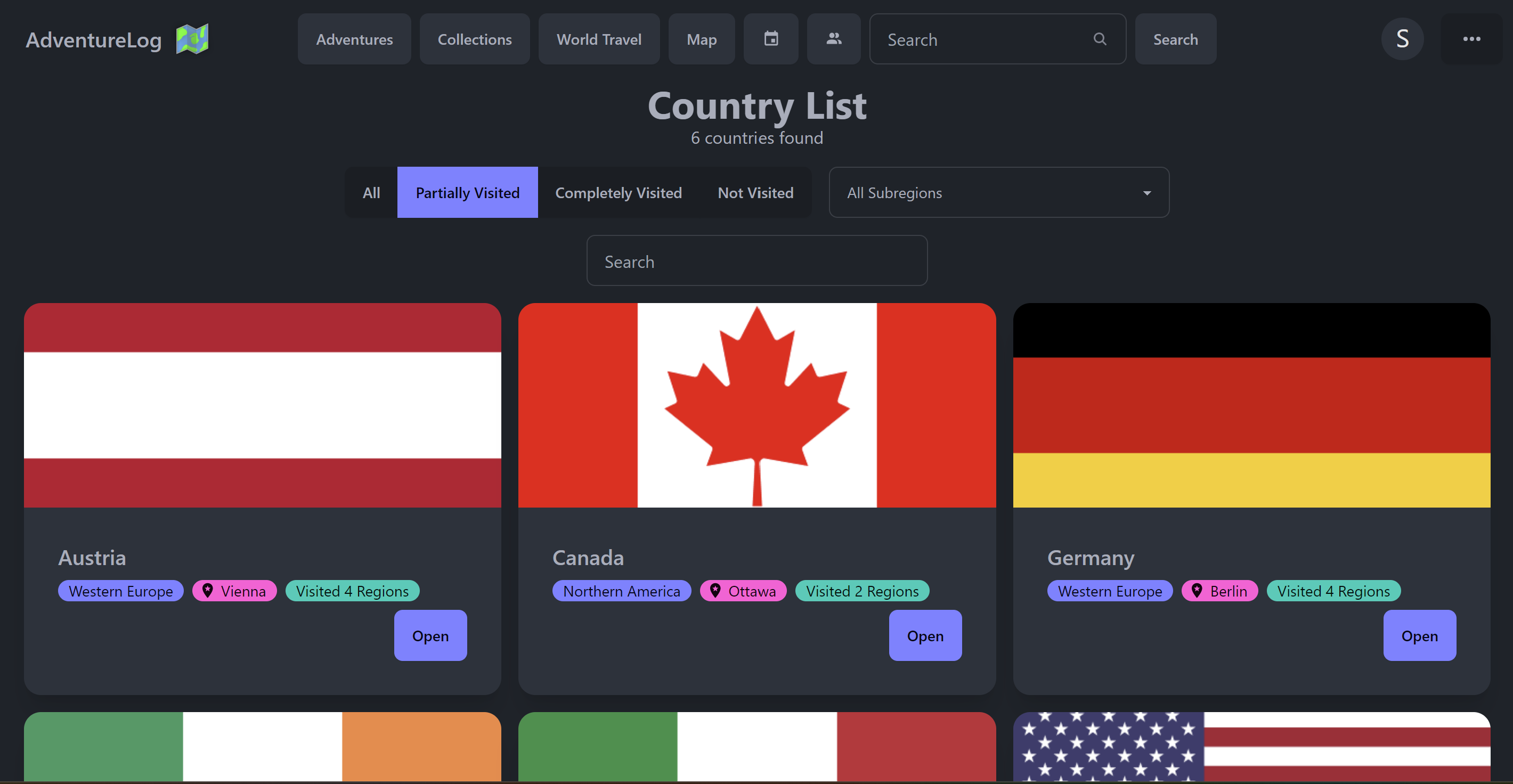The height and width of the screenshot is (784, 1513).
Task: Click the S profile avatar
Action: (1403, 39)
